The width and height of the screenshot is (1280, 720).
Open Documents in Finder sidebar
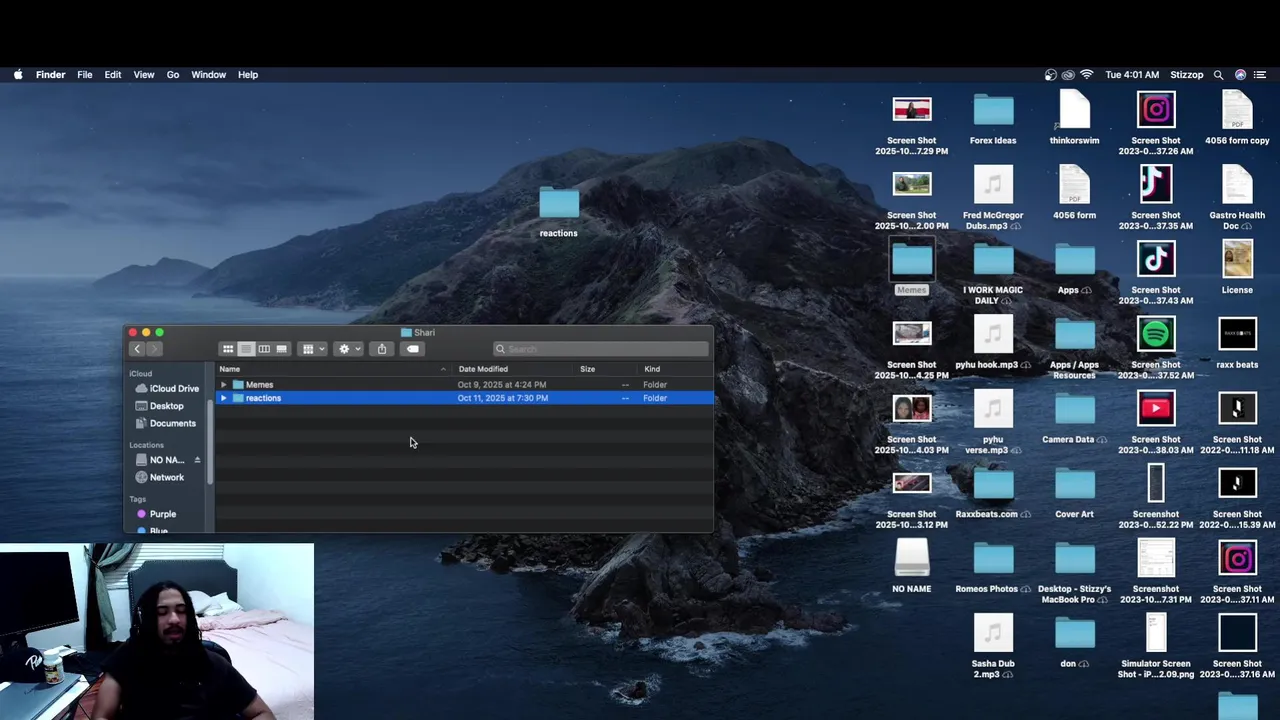(166, 423)
